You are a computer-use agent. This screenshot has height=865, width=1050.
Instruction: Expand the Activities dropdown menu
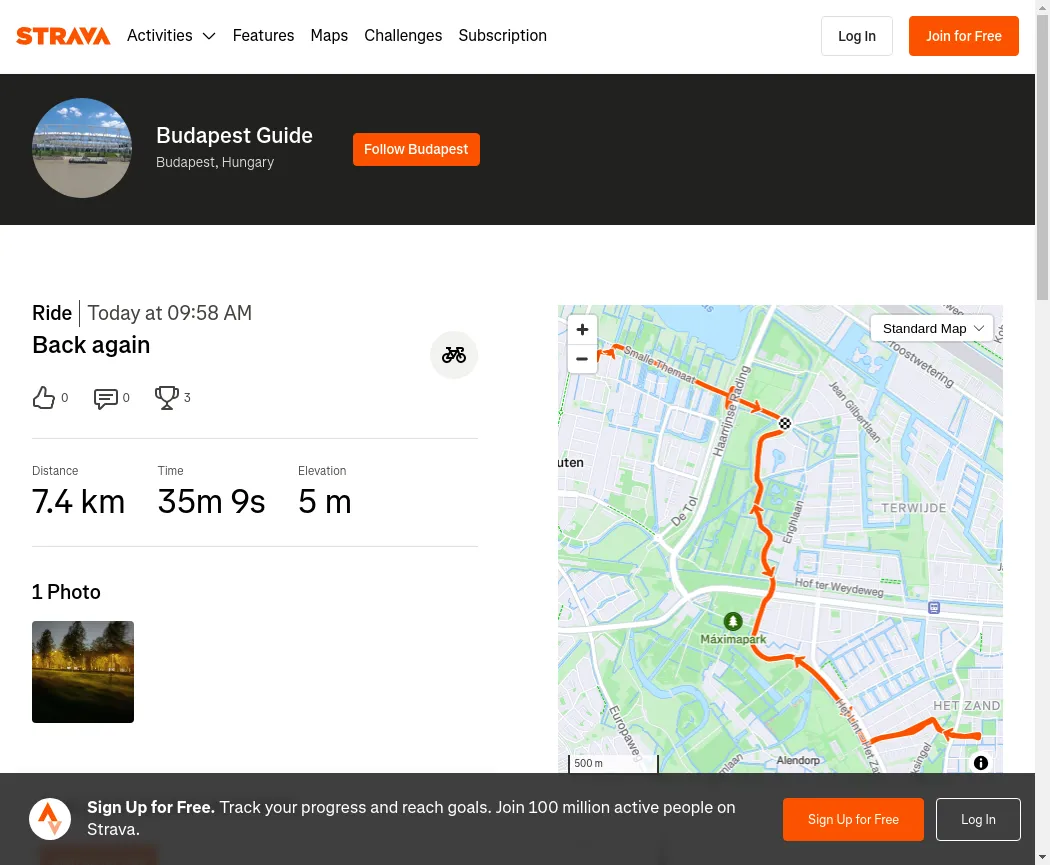pyautogui.click(x=171, y=35)
